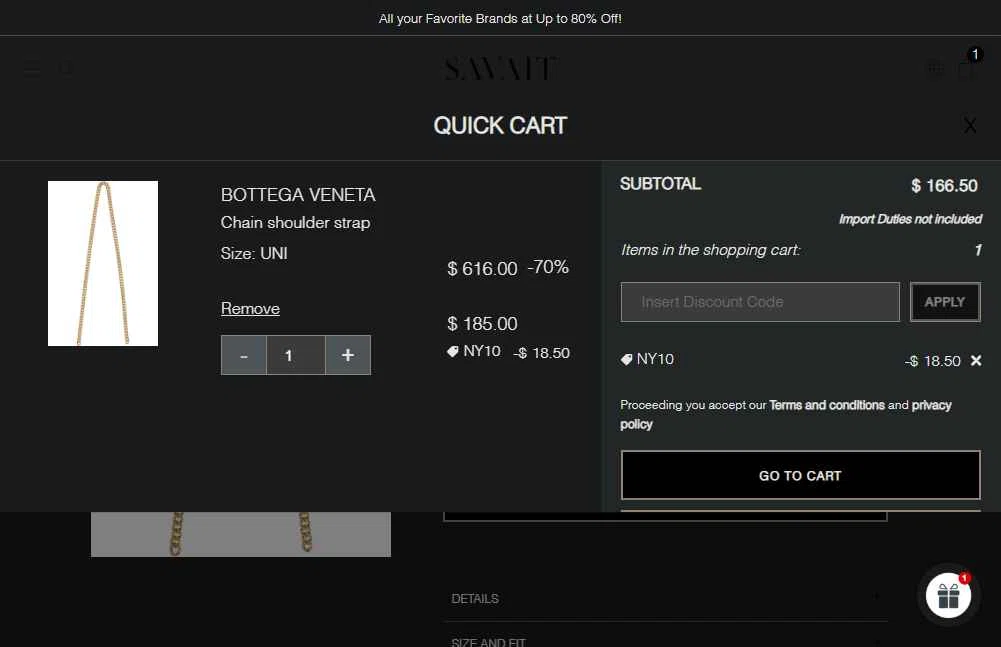This screenshot has width=1001, height=647.
Task: Click the NY10 tag under the item price
Action: tap(474, 351)
